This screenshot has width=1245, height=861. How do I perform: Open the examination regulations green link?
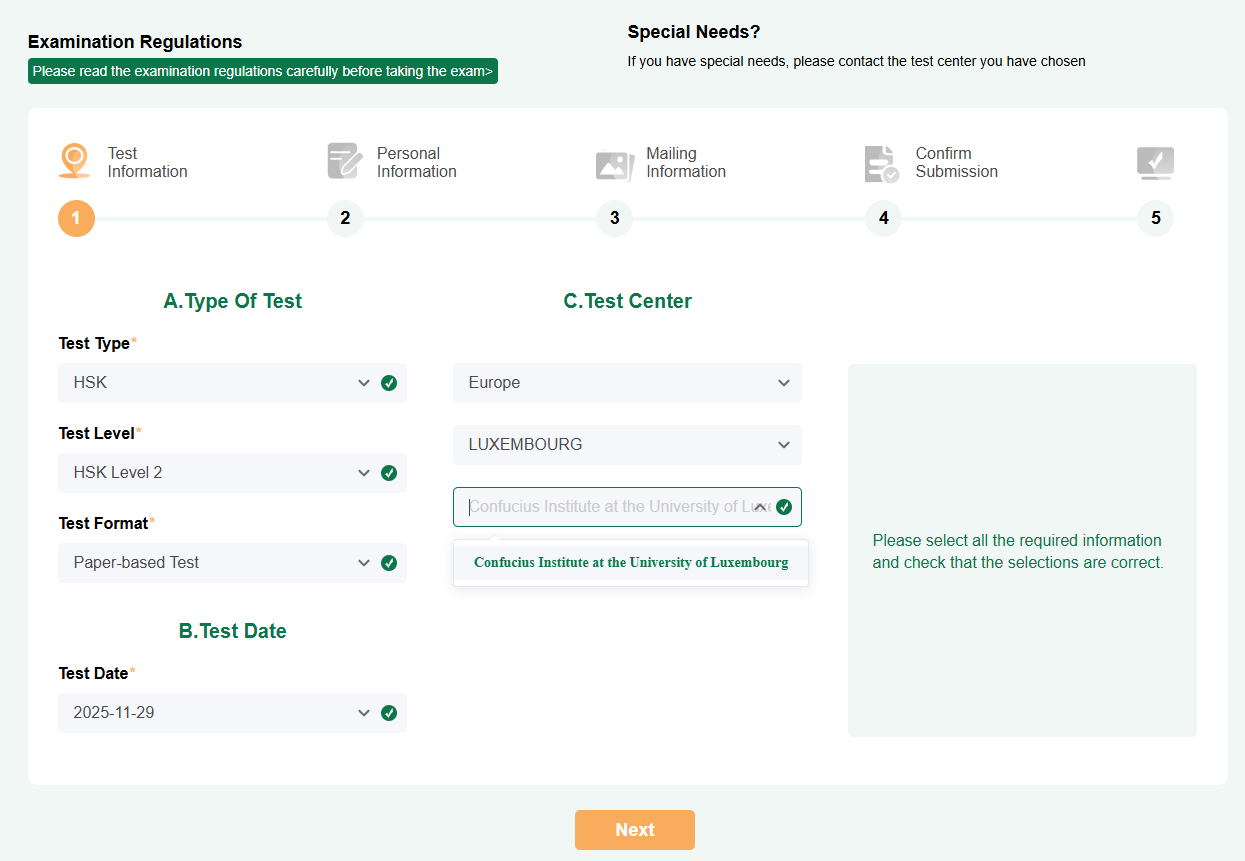262,71
